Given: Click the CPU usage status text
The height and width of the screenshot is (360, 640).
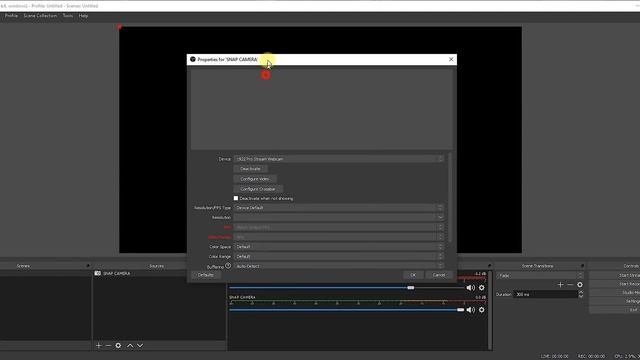Looking at the screenshot, I should [627, 356].
